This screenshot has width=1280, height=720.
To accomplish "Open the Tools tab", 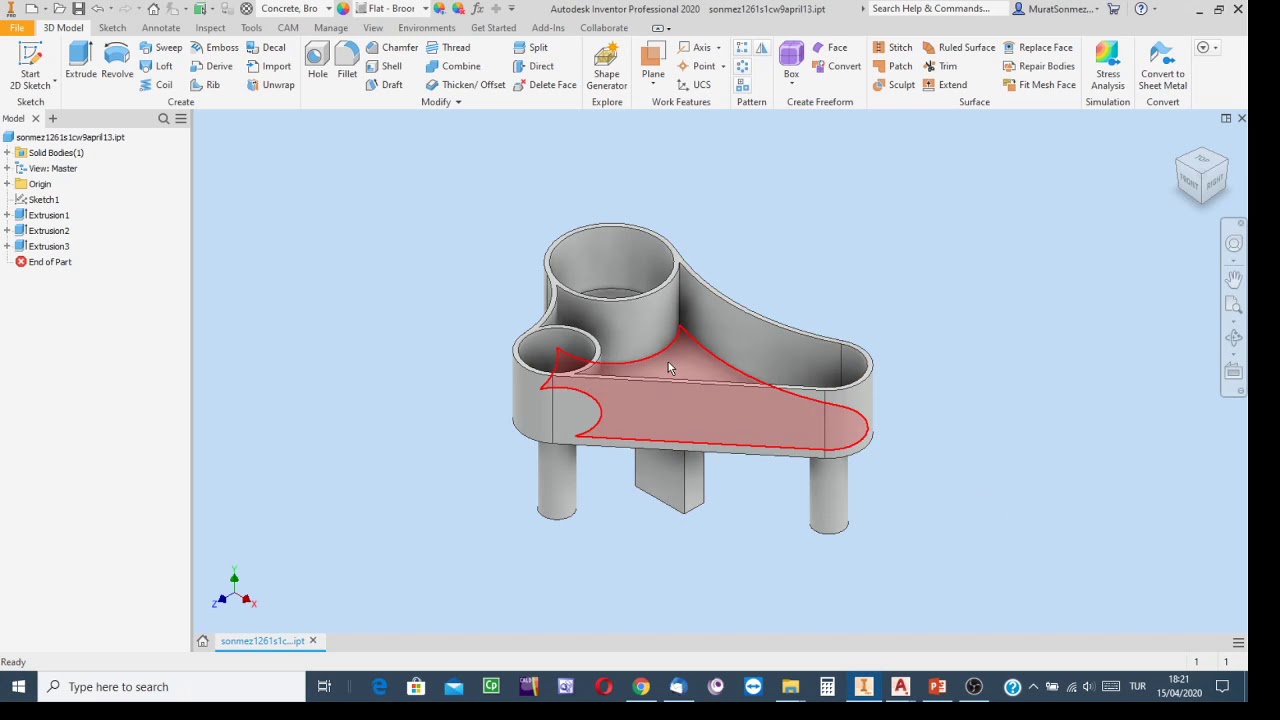I will click(251, 28).
